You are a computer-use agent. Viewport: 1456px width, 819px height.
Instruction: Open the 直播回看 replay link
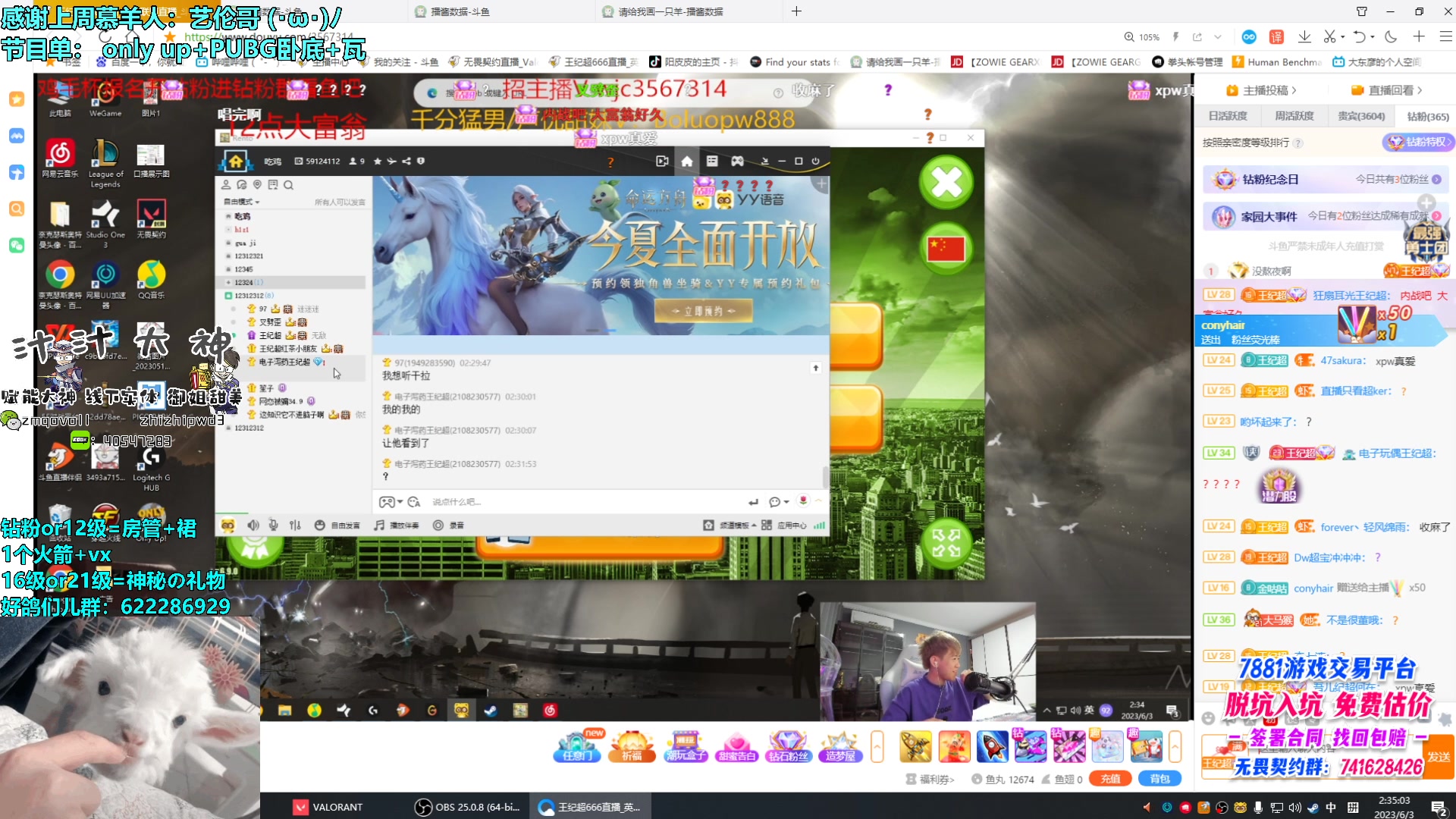click(1387, 90)
